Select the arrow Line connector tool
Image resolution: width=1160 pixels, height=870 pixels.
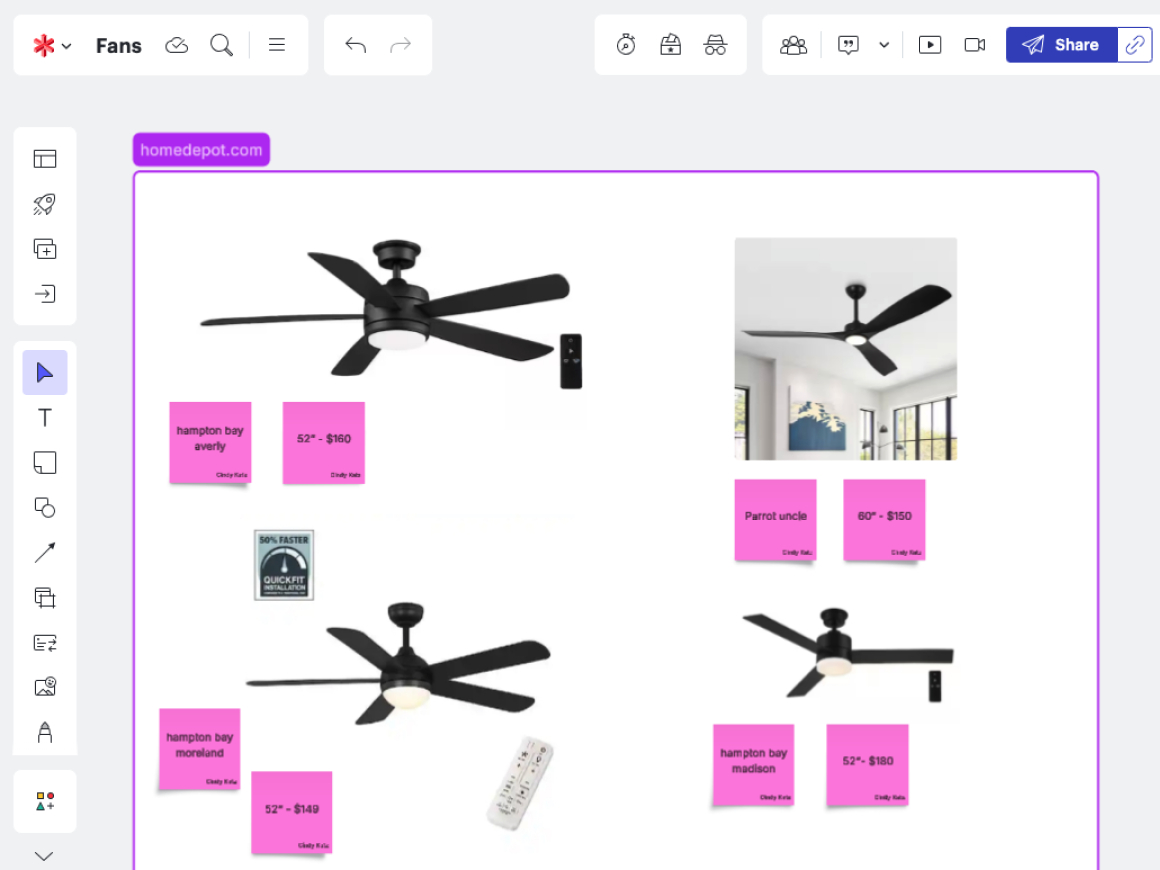tap(45, 553)
